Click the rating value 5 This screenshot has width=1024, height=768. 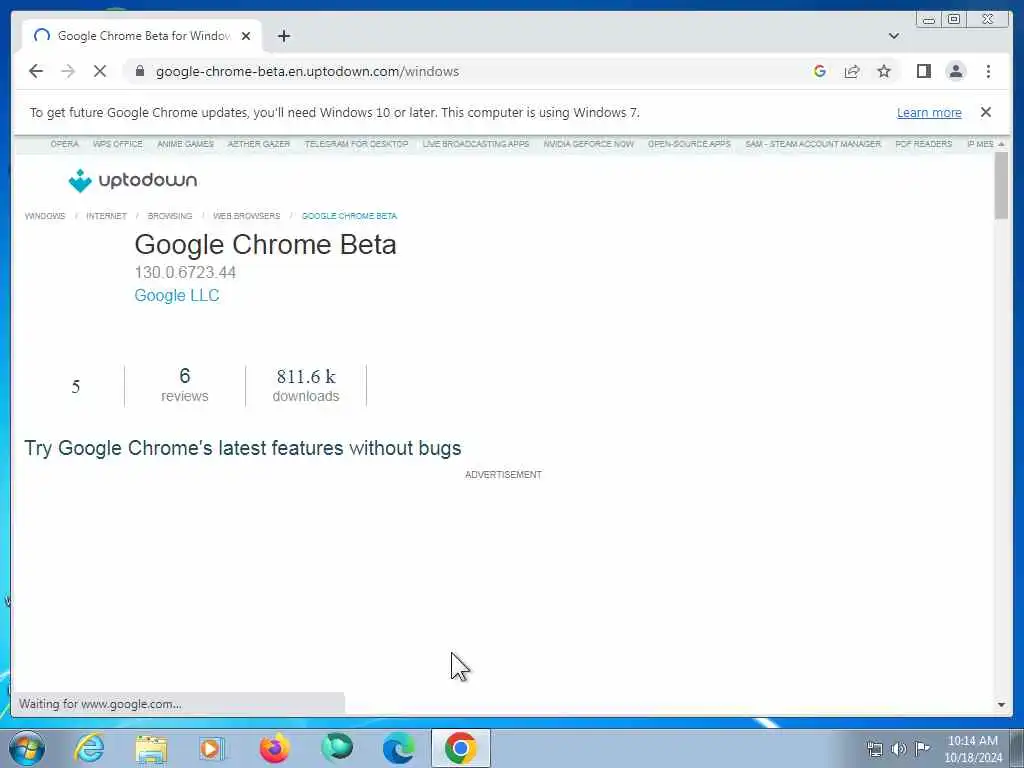[76, 387]
